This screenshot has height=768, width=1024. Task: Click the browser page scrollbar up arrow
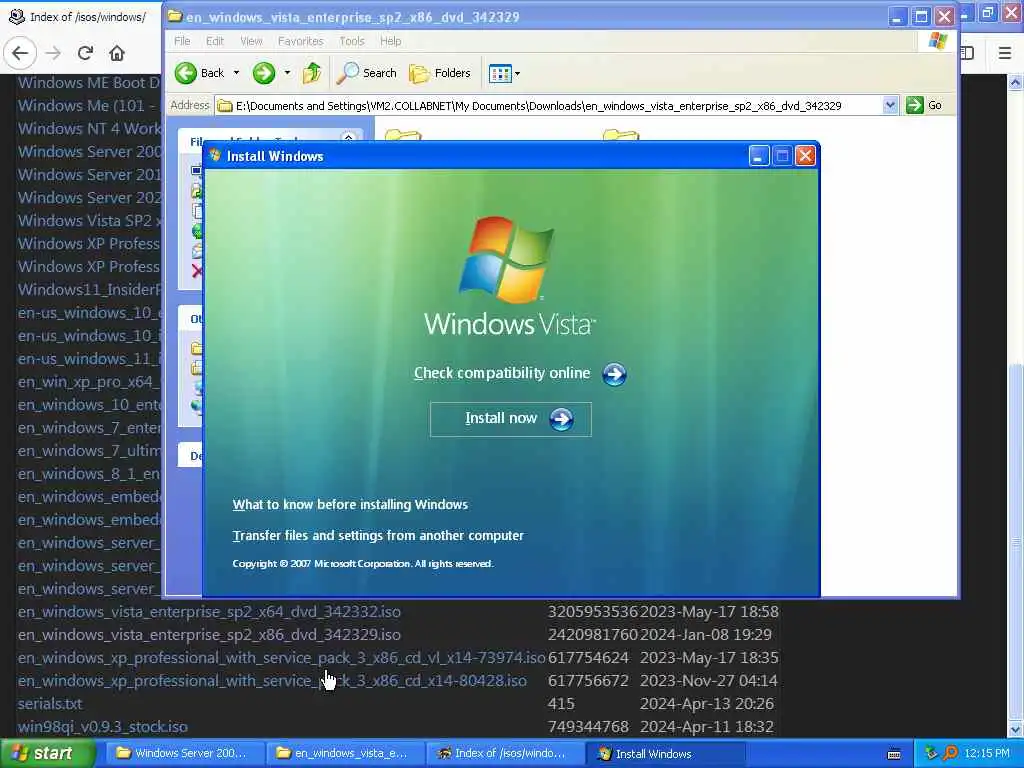pos(1016,82)
